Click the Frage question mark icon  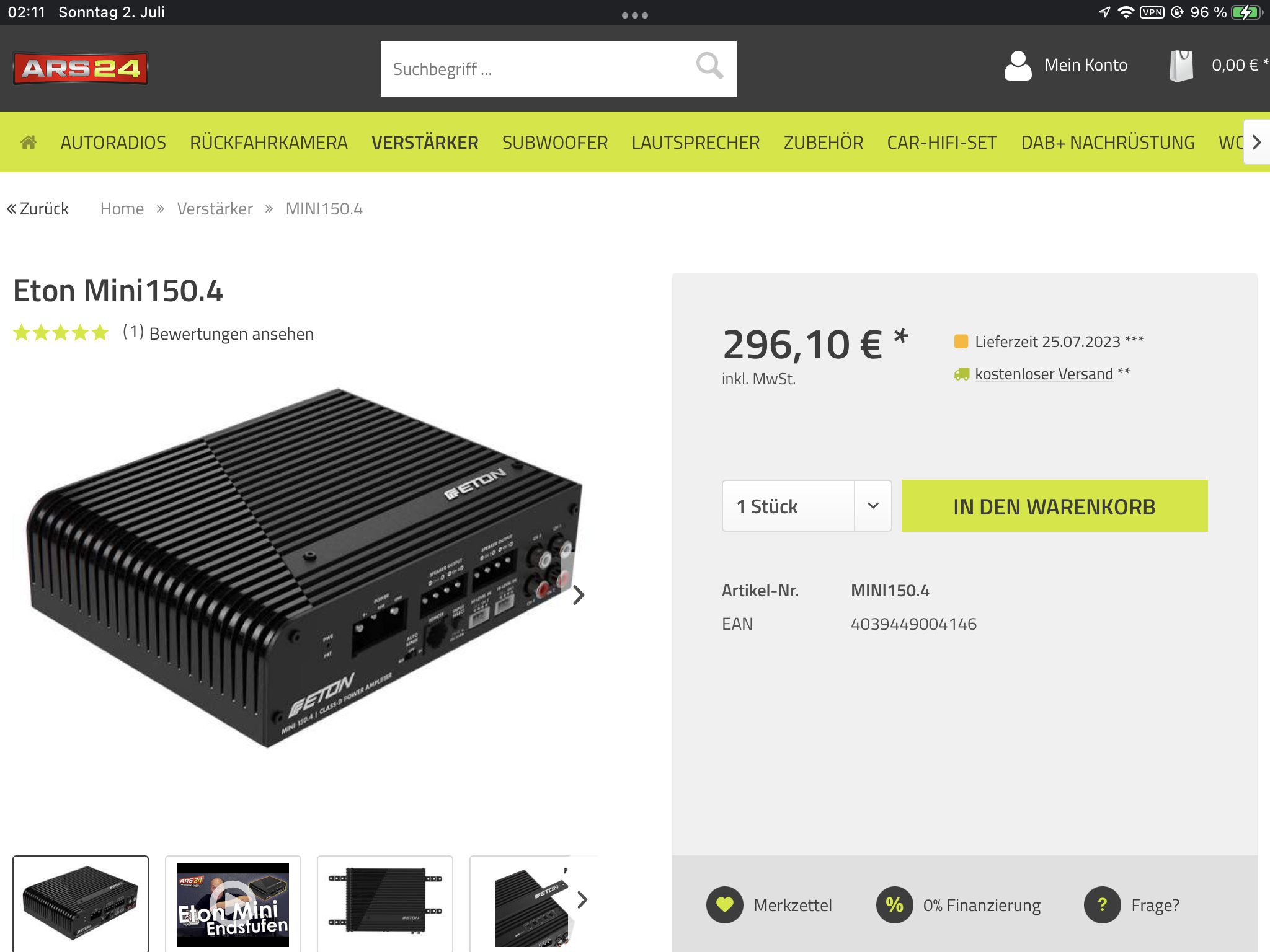pyautogui.click(x=1102, y=905)
